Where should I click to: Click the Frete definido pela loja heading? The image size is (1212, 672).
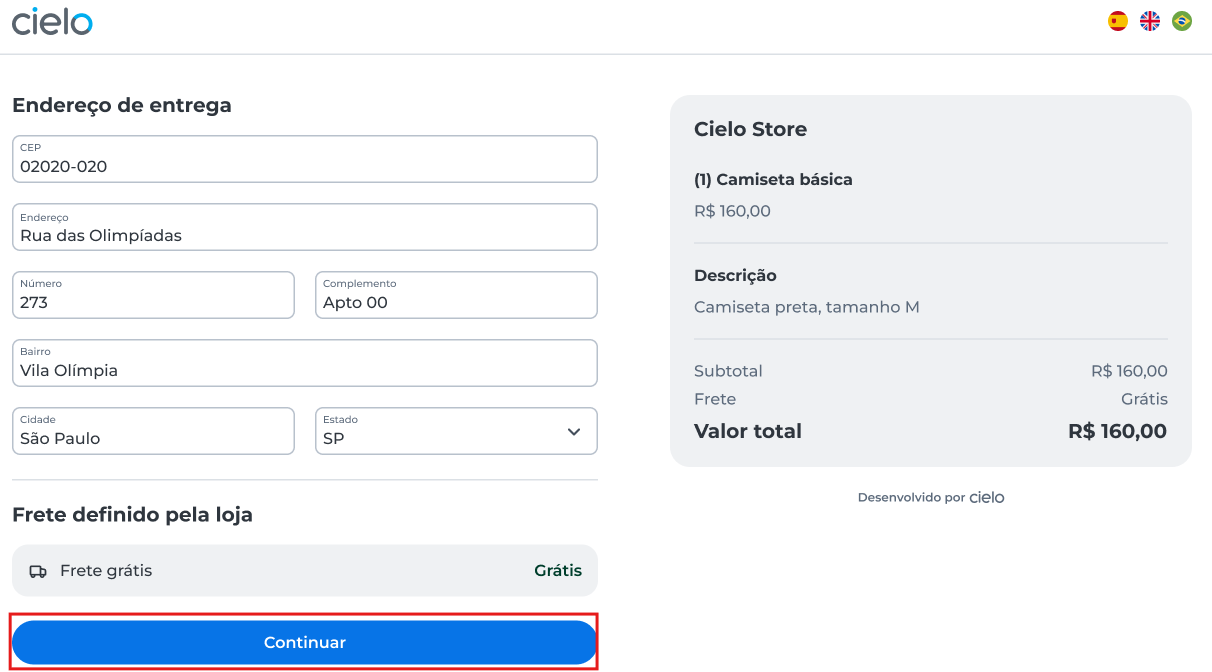click(x=132, y=515)
